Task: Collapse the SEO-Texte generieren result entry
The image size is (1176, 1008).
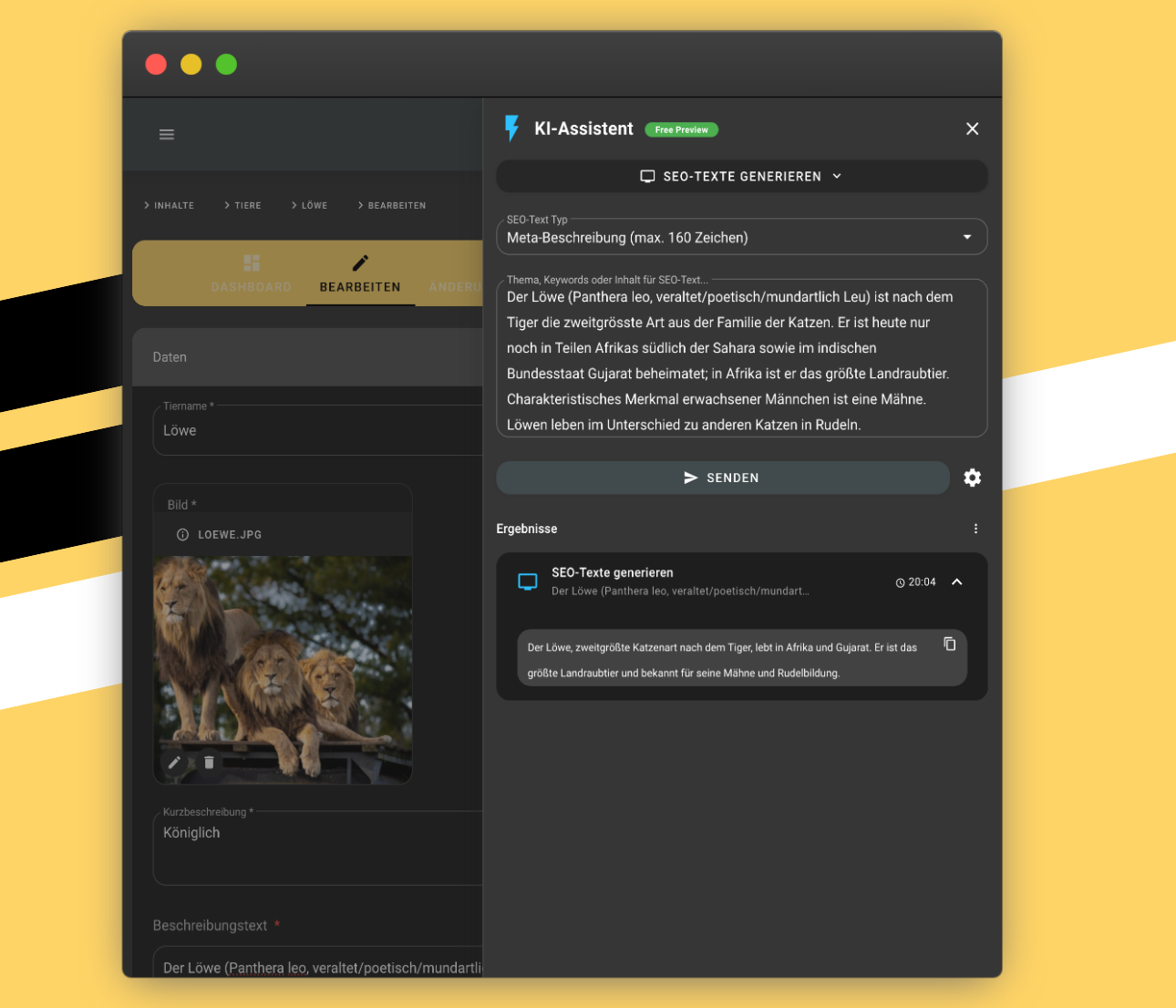Action: pos(956,581)
